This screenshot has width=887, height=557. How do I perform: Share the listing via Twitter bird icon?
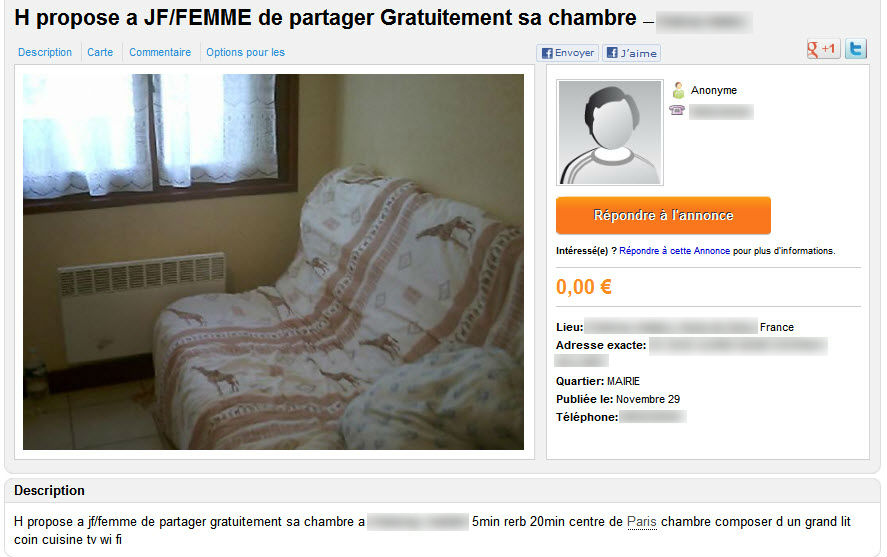[x=856, y=49]
